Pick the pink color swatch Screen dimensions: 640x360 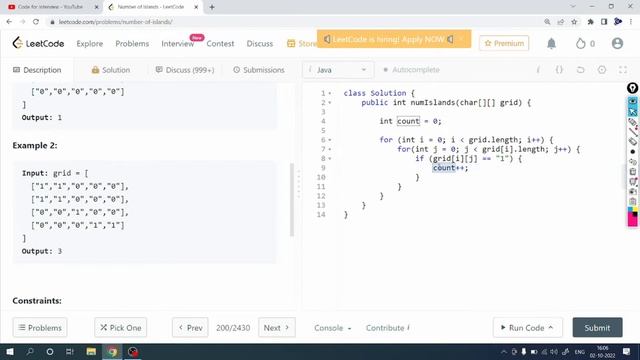click(x=632, y=220)
